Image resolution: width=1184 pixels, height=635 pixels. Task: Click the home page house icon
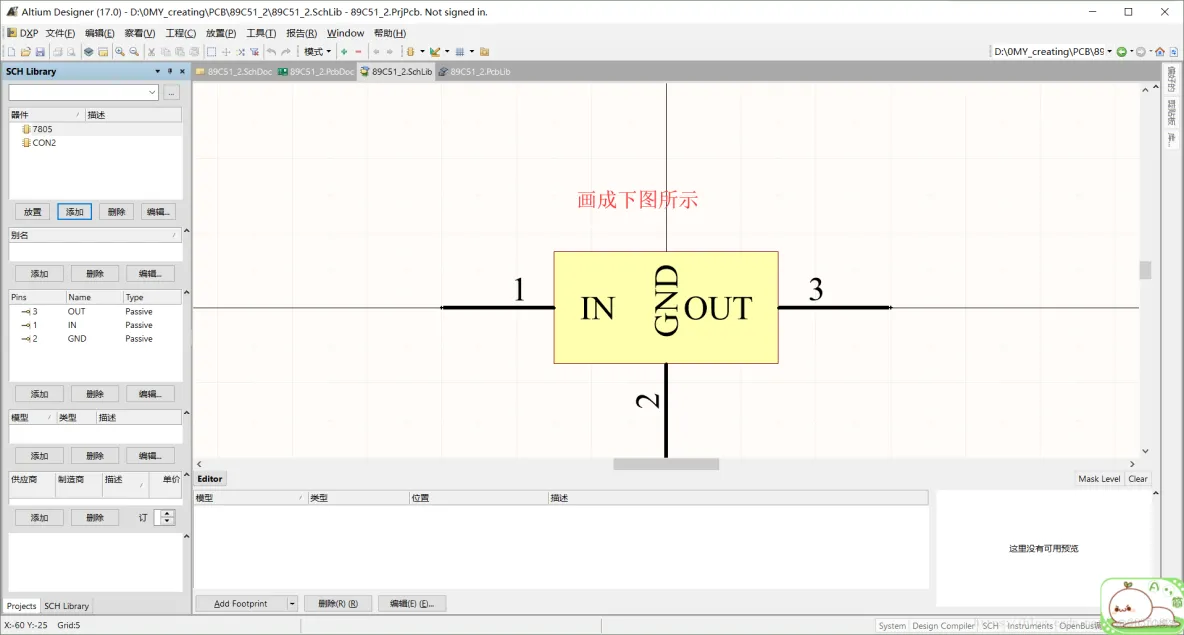pos(1160,52)
